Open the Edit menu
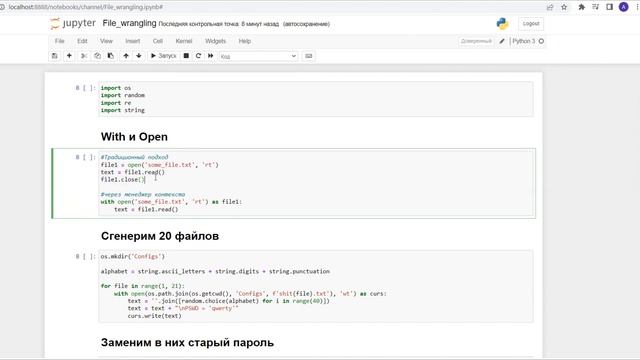Screen dimensions: 640x360 [x=82, y=41]
